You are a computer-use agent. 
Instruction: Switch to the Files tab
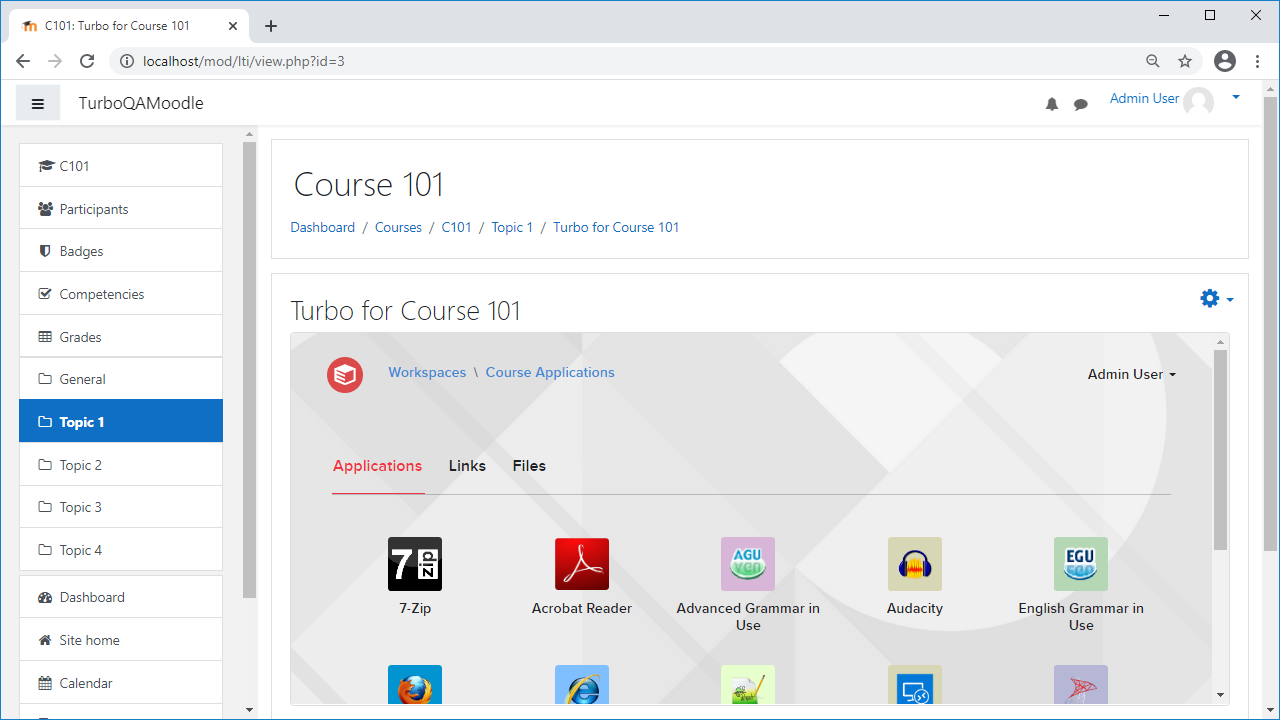click(528, 465)
